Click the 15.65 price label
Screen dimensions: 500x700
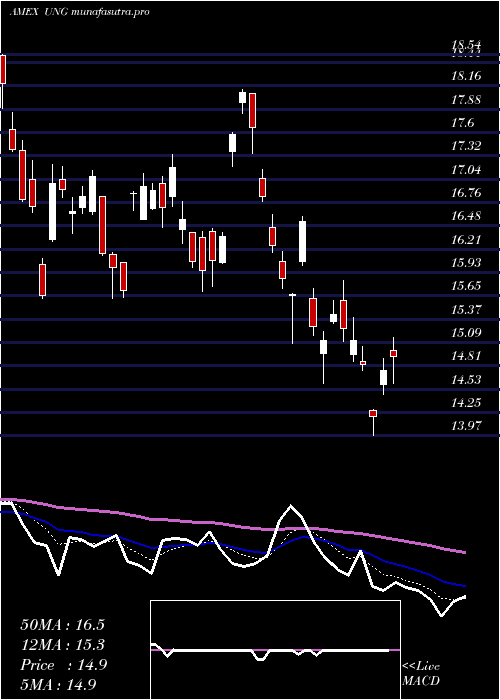click(466, 286)
